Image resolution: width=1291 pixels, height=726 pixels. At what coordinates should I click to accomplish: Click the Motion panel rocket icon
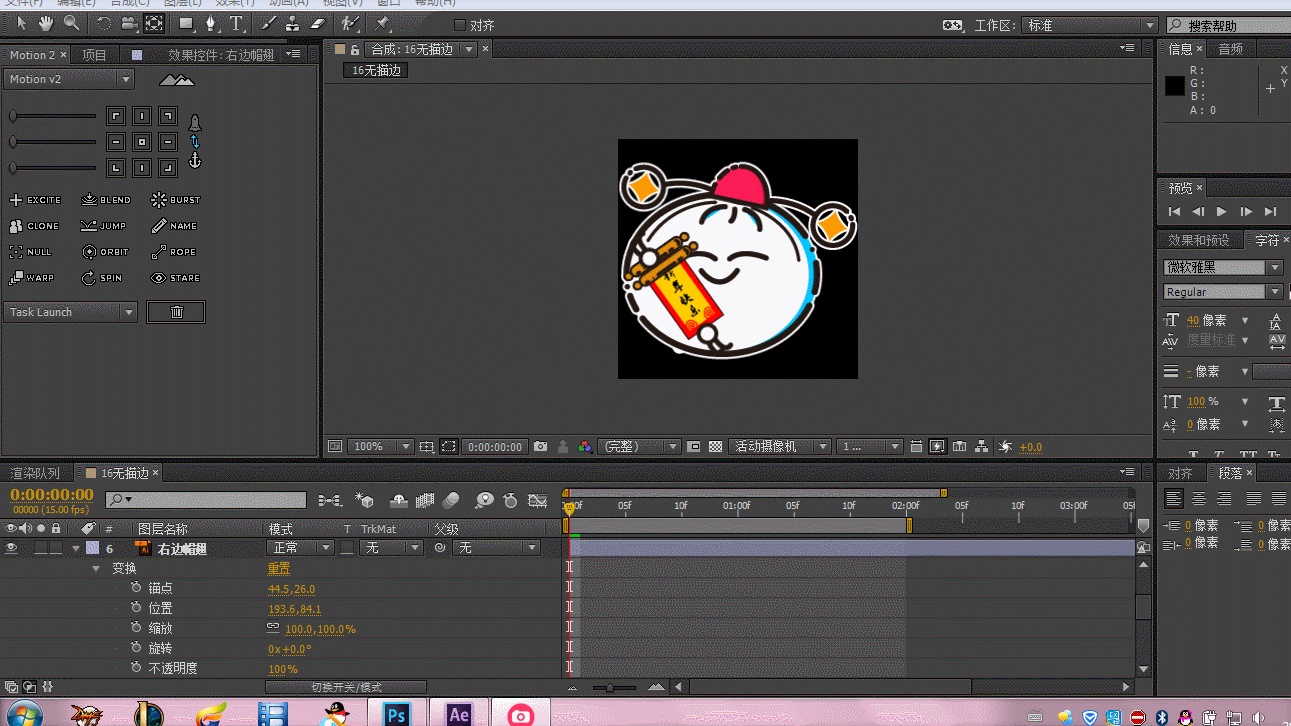coord(195,123)
